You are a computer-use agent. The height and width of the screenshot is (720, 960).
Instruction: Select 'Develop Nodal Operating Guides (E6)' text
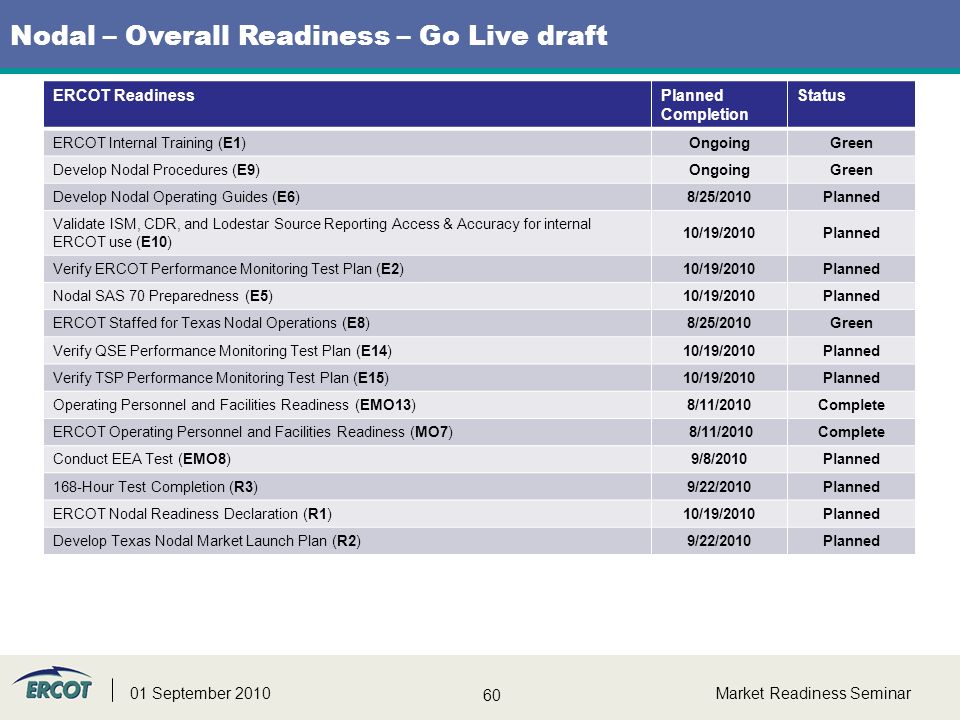point(176,197)
